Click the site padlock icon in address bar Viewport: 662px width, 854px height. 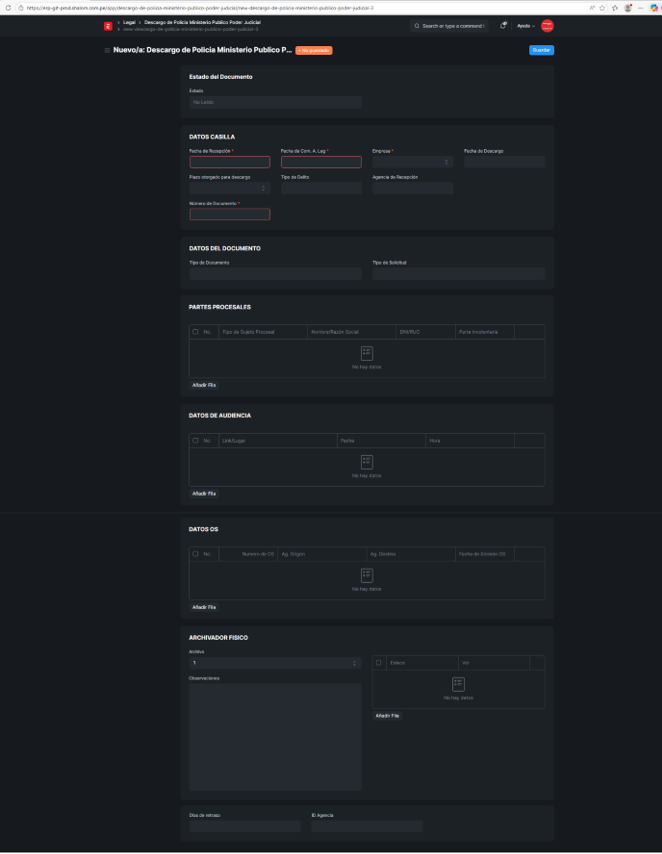tap(9, 7)
